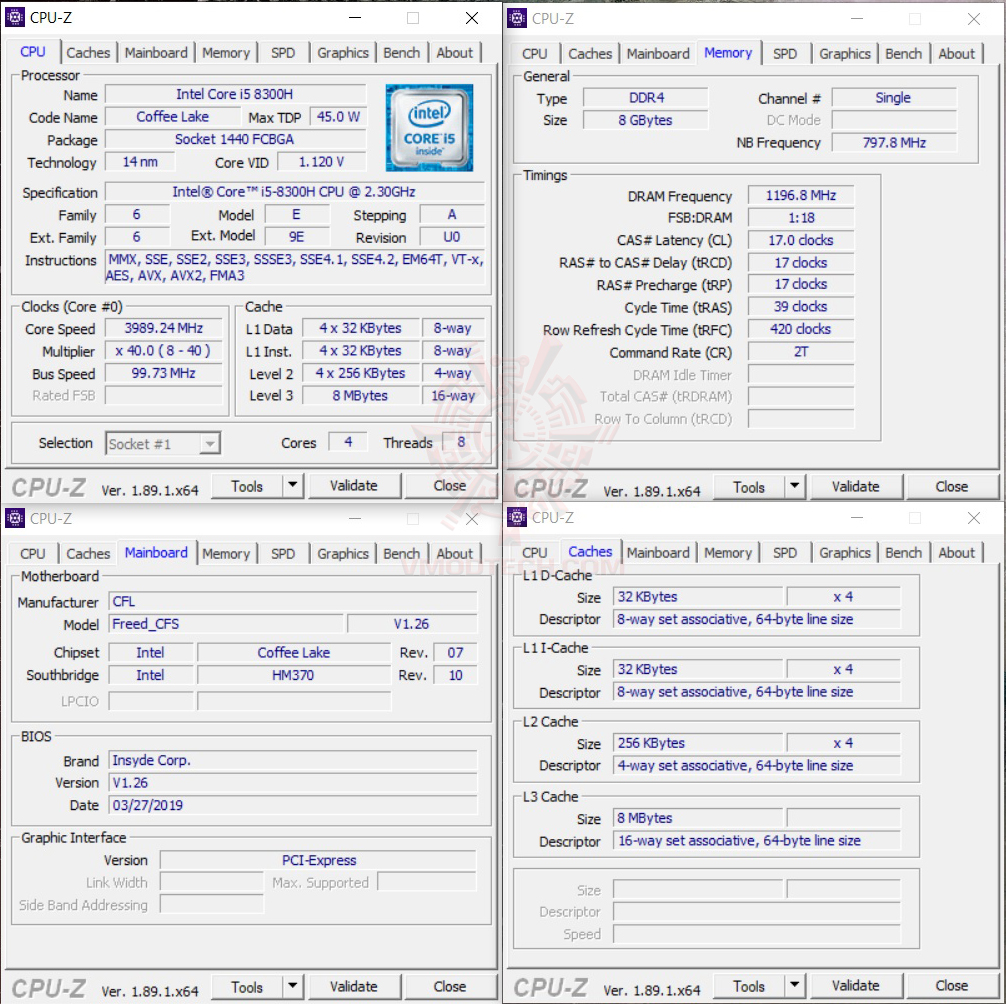Click the motherboard Model field Freed_CFS

pos(226,624)
